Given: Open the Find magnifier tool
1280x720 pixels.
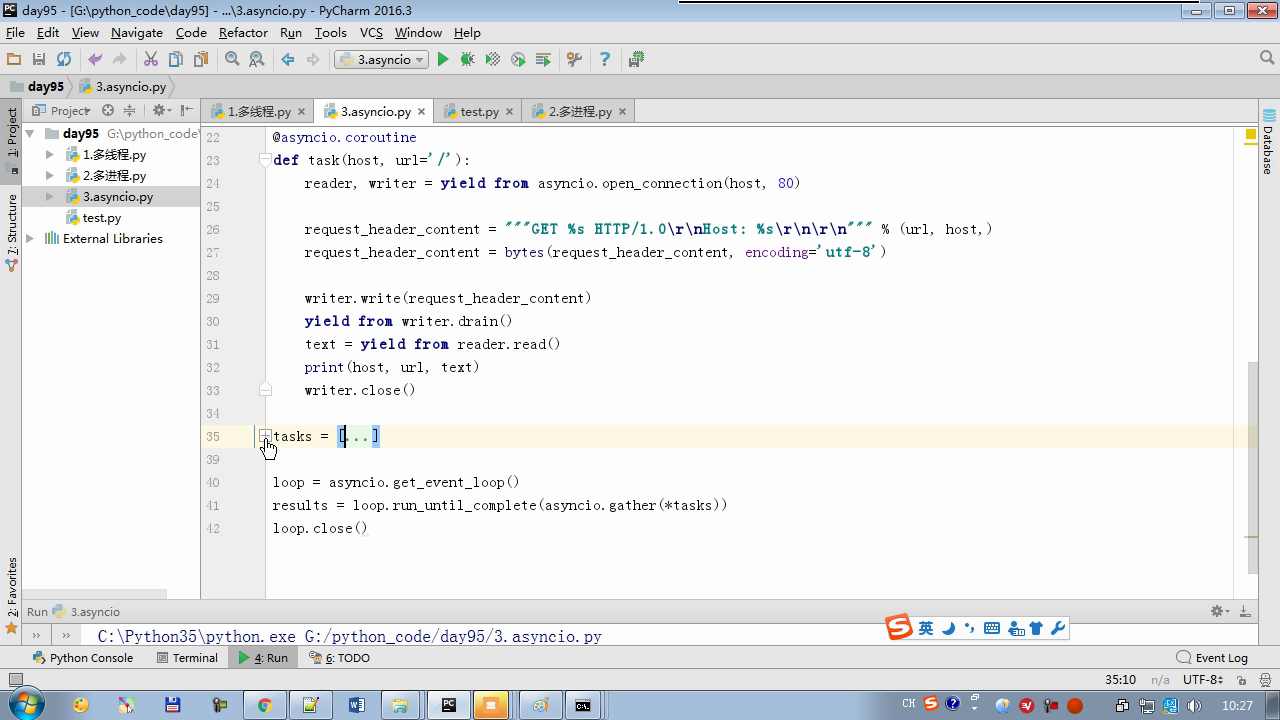Looking at the screenshot, I should [x=232, y=60].
